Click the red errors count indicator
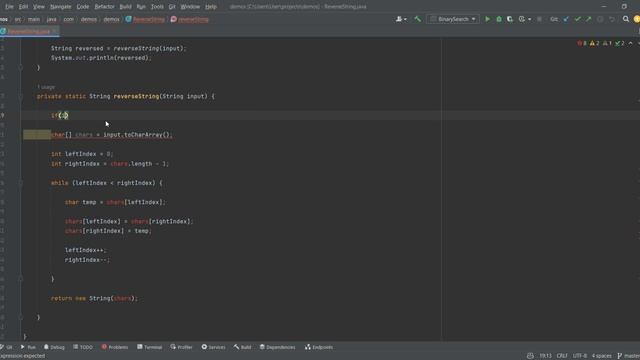640x360 pixels. 582,43
